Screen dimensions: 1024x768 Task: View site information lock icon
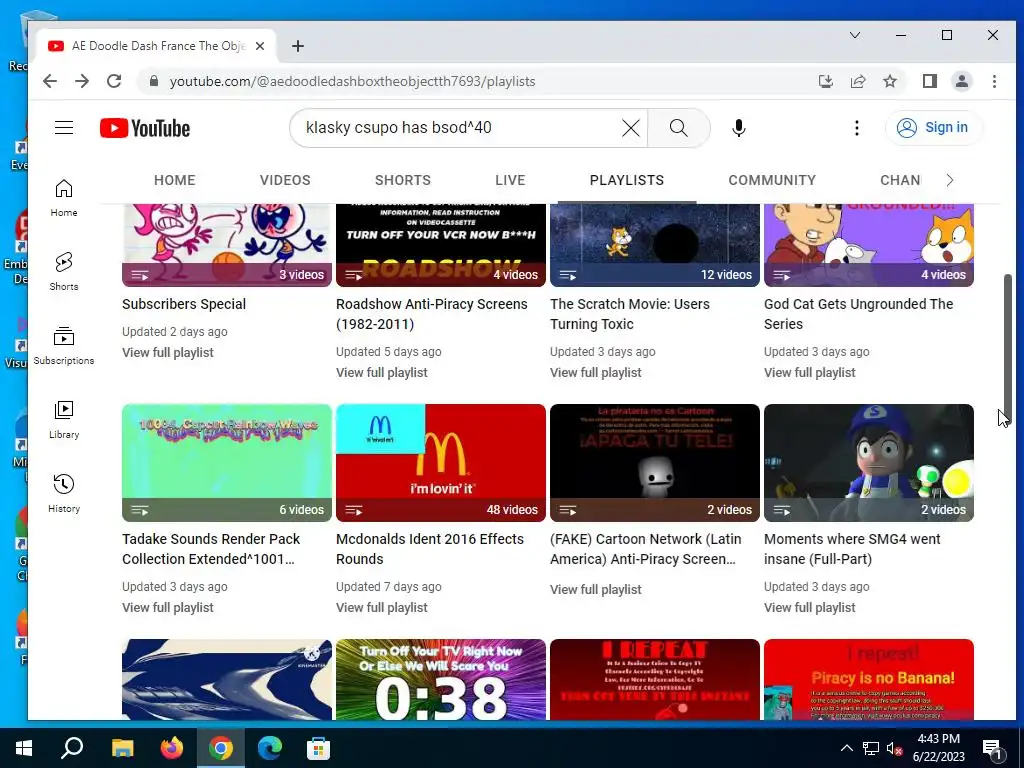coord(154,81)
